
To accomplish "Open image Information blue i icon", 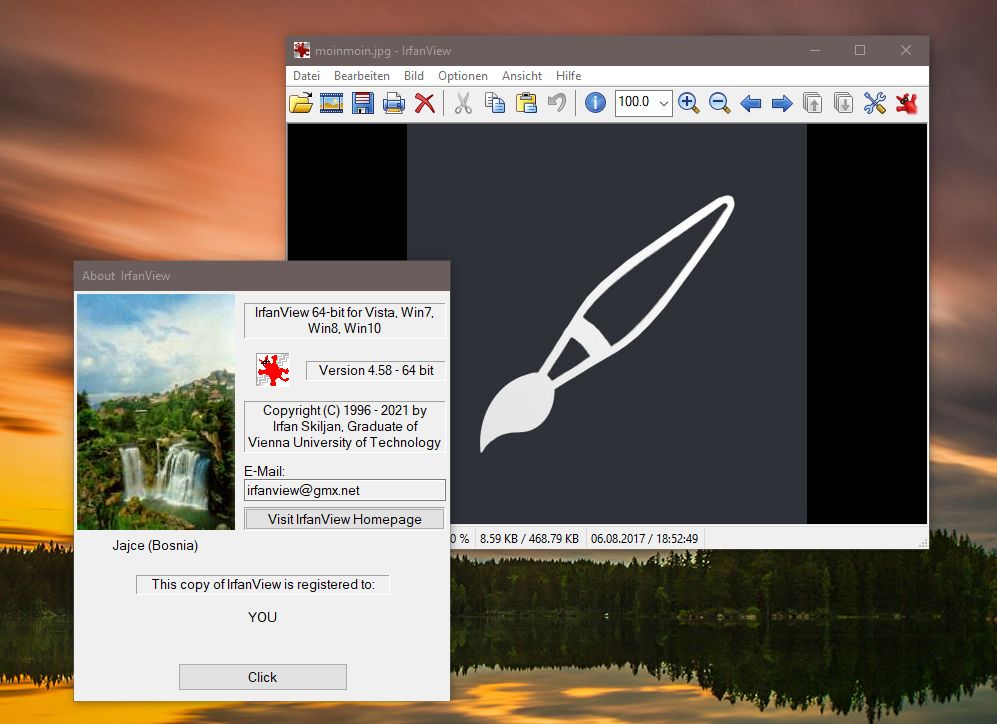I will pos(595,102).
